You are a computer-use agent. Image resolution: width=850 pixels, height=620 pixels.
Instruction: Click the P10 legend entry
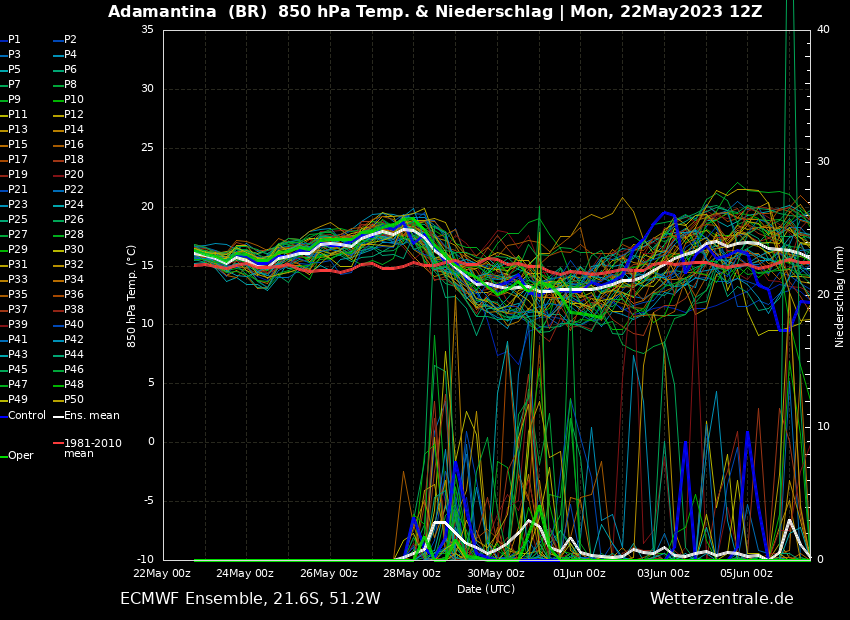click(x=68, y=100)
